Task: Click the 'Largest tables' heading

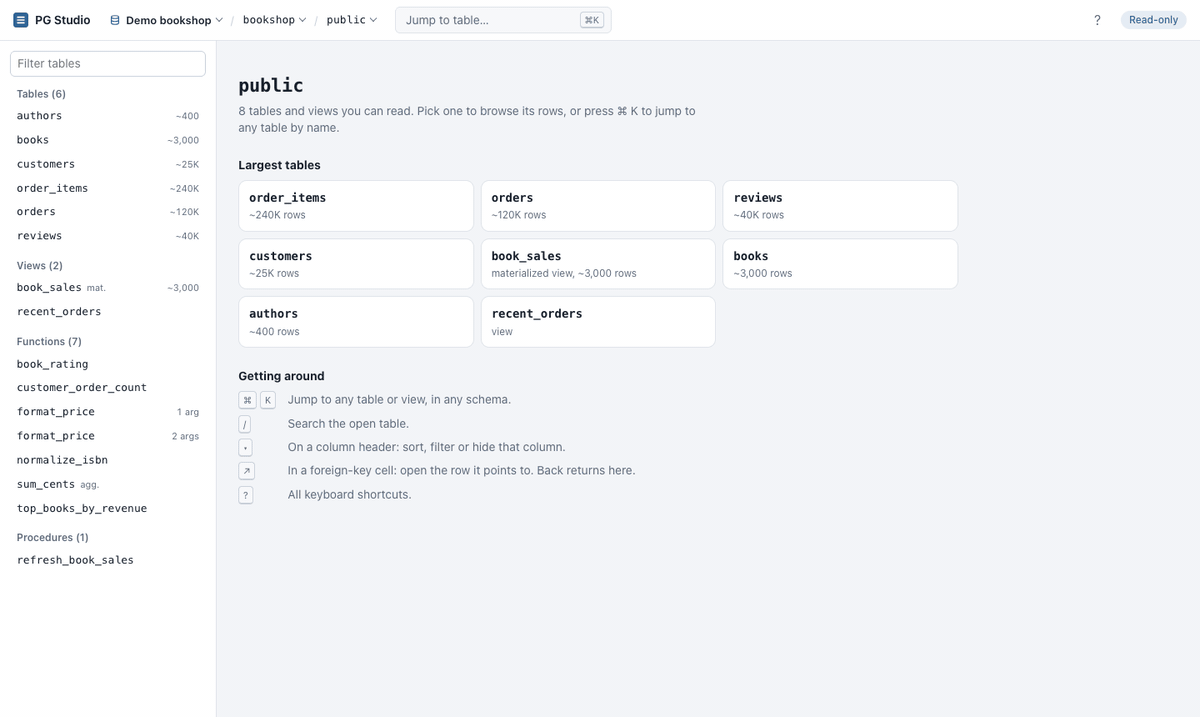Action: 279,165
